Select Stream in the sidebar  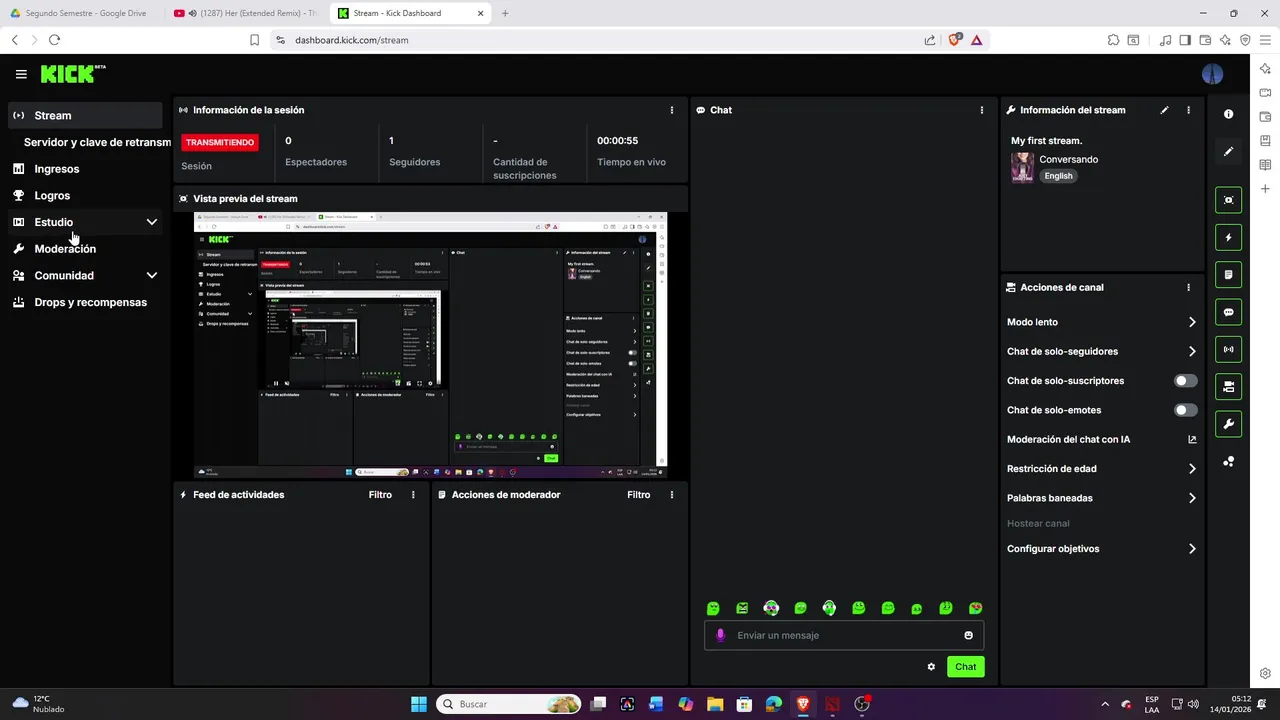click(x=85, y=115)
